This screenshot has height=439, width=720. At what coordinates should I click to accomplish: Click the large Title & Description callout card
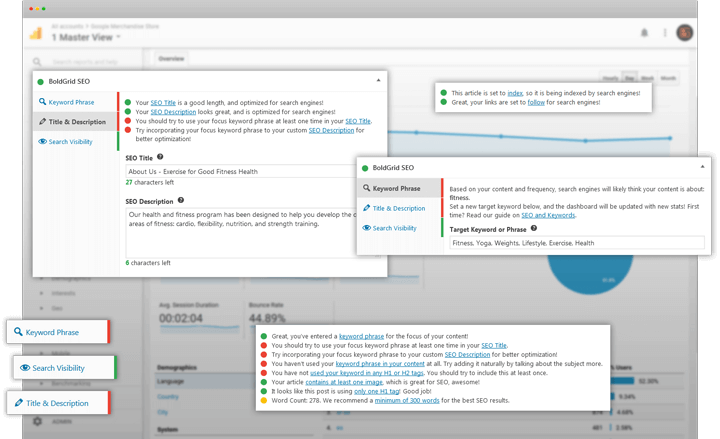click(58, 403)
